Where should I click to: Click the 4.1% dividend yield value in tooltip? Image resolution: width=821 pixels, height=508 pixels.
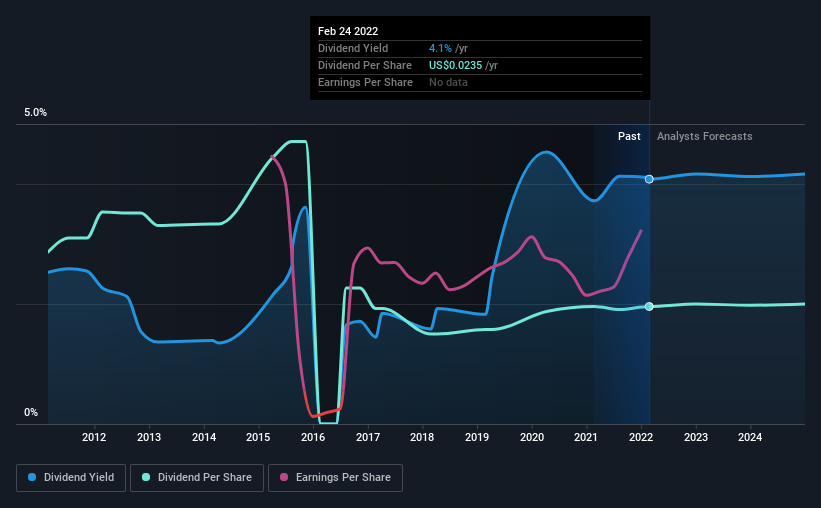pyautogui.click(x=440, y=48)
